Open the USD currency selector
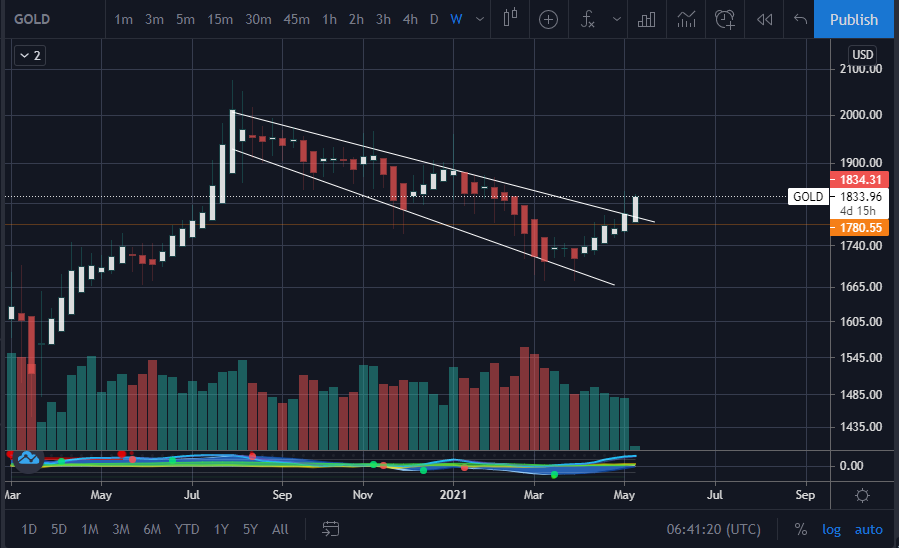The height and width of the screenshot is (548, 899). pos(862,54)
